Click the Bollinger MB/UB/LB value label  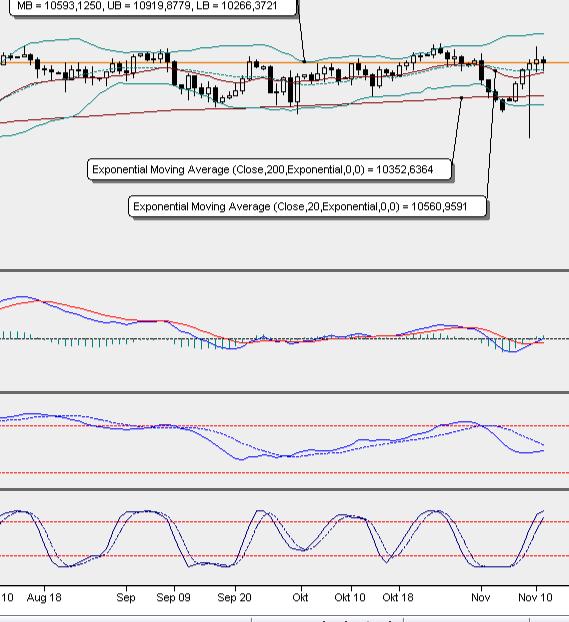pos(153,6)
